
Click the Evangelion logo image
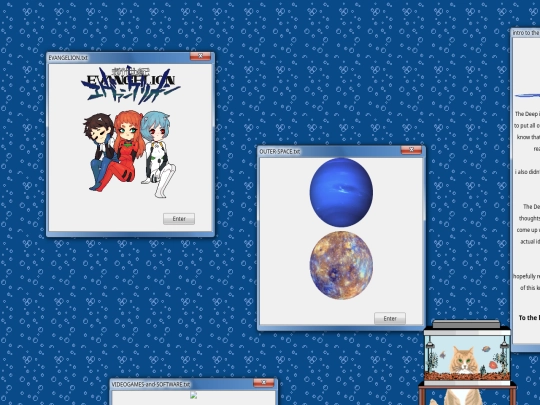coord(131,85)
